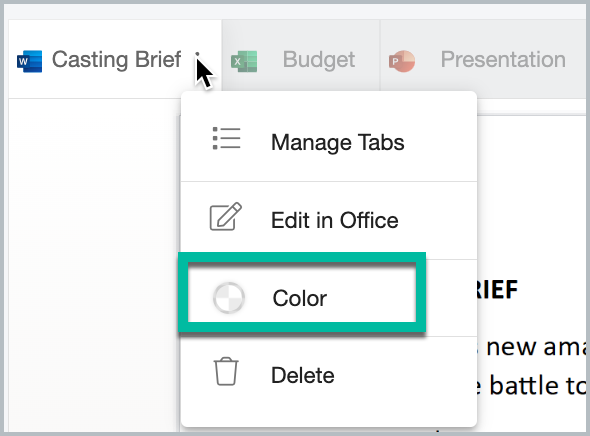The width and height of the screenshot is (590, 436).
Task: Click the PowerPoint icon on Presentation tab
Action: 402,61
